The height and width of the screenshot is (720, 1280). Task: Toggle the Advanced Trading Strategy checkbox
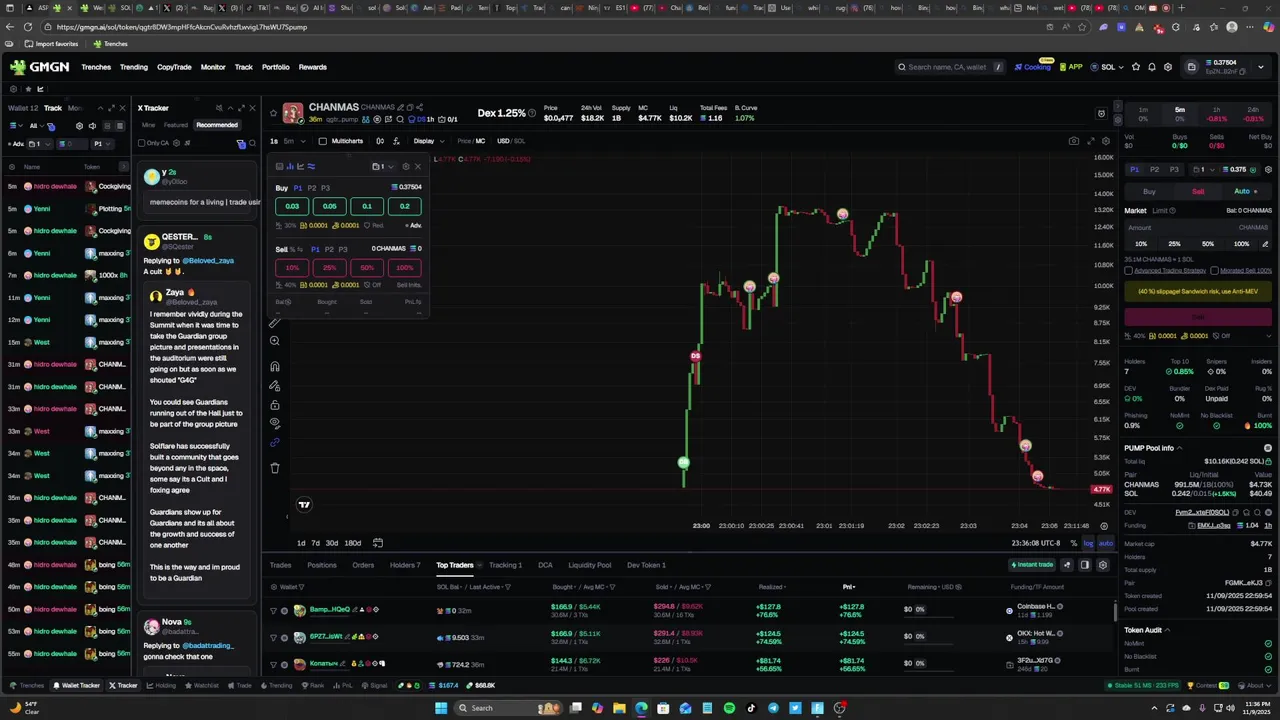[1129, 270]
